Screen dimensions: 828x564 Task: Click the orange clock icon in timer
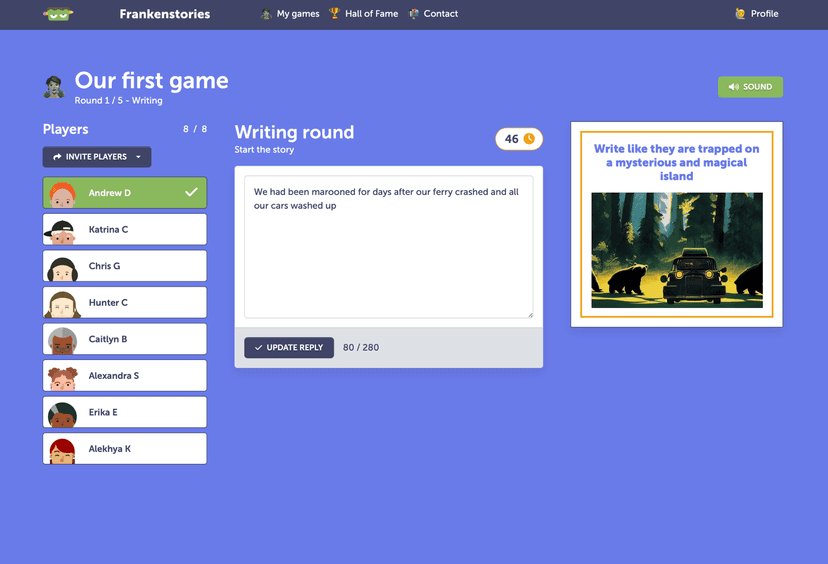[529, 138]
